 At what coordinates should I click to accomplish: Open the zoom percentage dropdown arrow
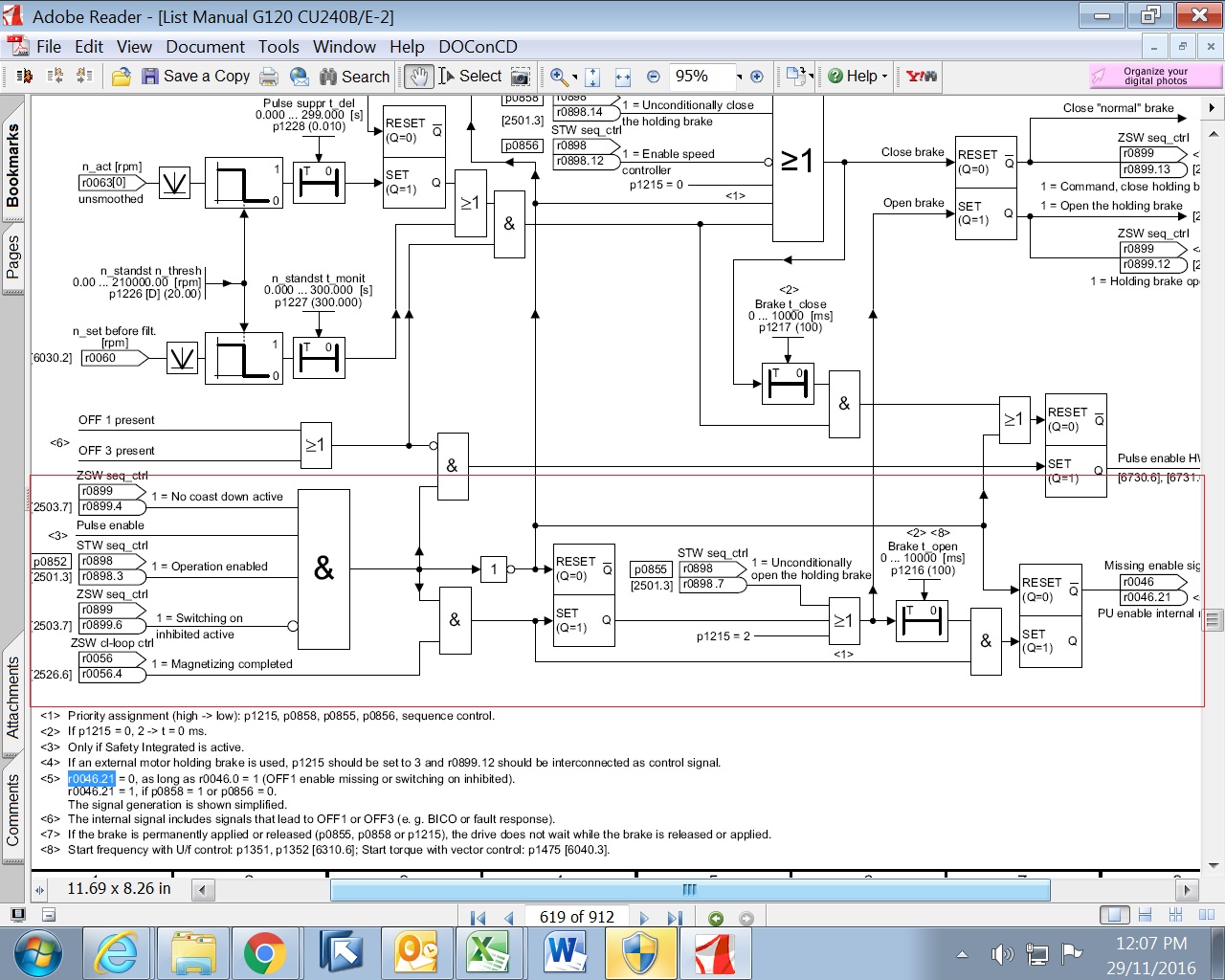(739, 77)
